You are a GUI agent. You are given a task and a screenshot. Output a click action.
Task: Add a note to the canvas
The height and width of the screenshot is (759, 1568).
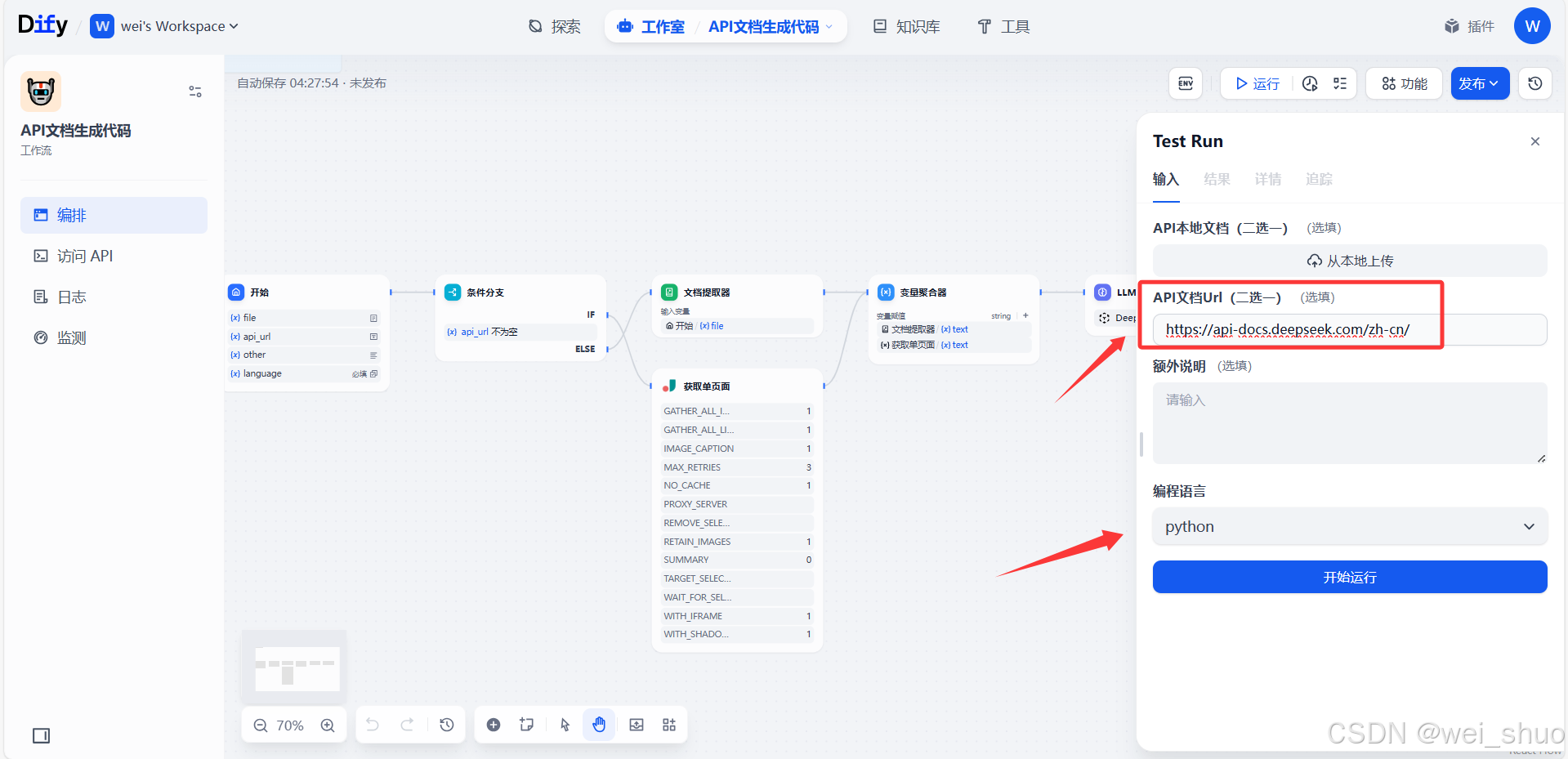point(527,725)
